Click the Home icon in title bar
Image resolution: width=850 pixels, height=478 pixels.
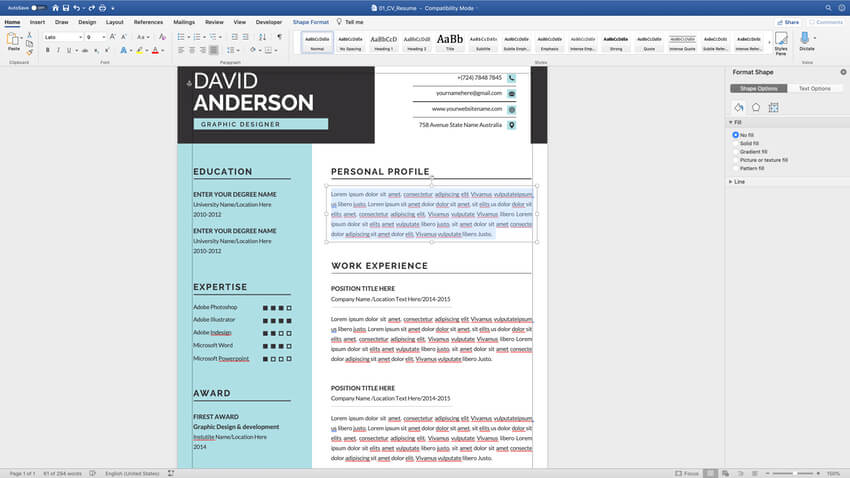(x=55, y=8)
